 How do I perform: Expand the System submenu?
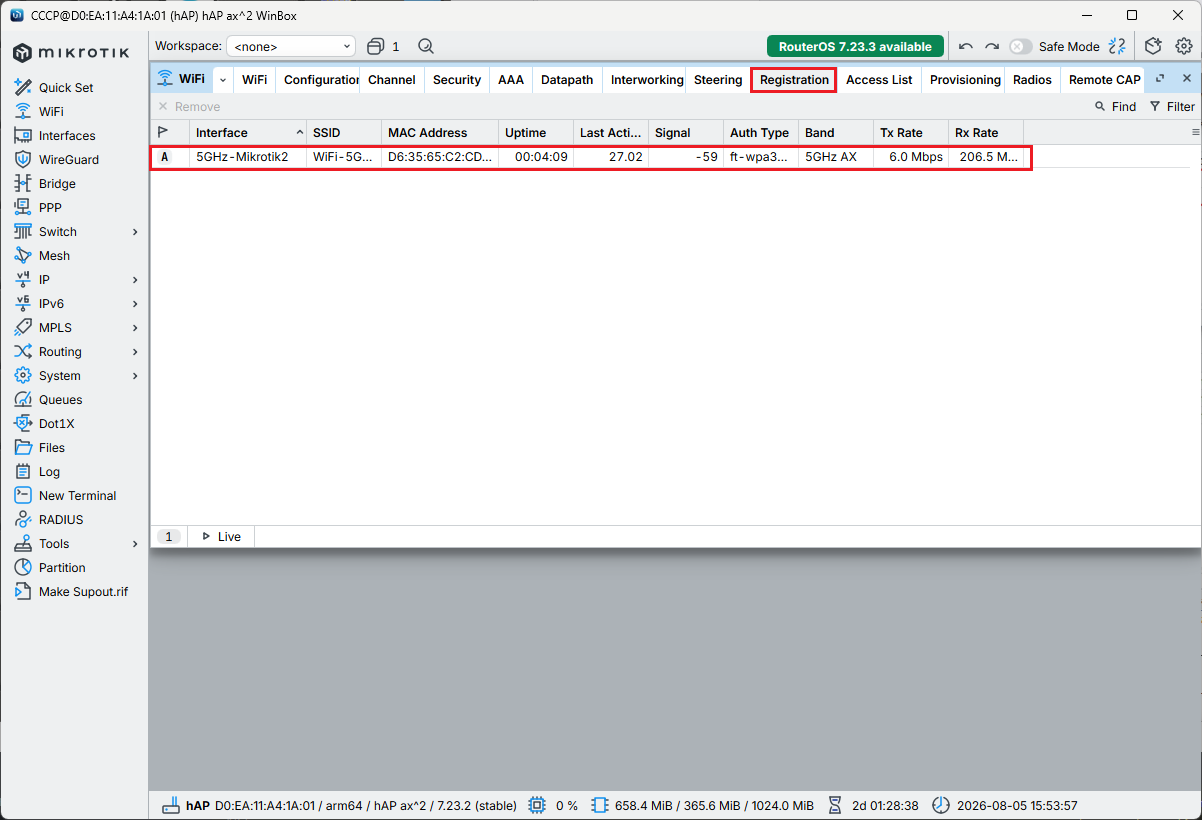(x=135, y=376)
